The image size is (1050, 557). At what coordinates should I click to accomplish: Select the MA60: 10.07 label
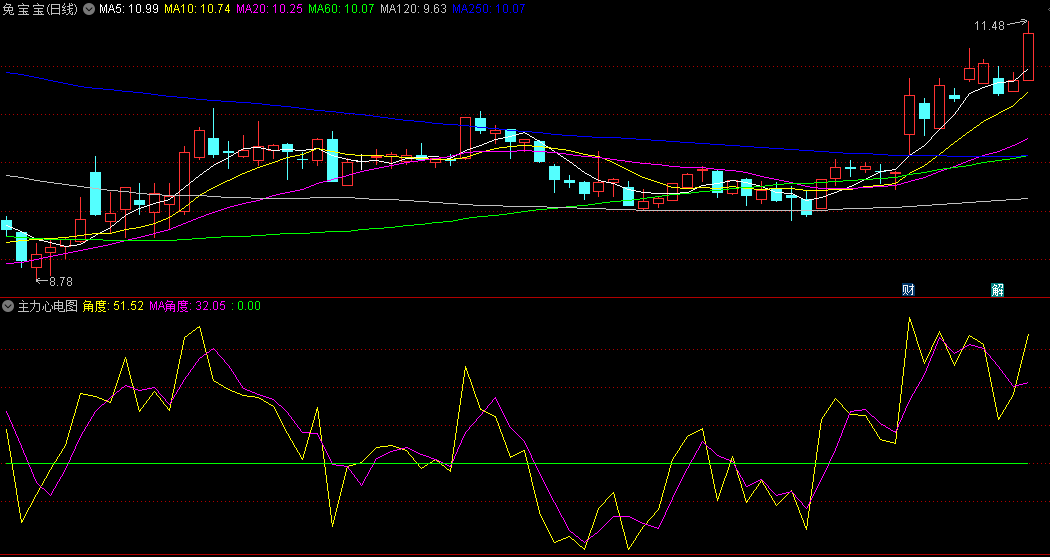pyautogui.click(x=342, y=9)
